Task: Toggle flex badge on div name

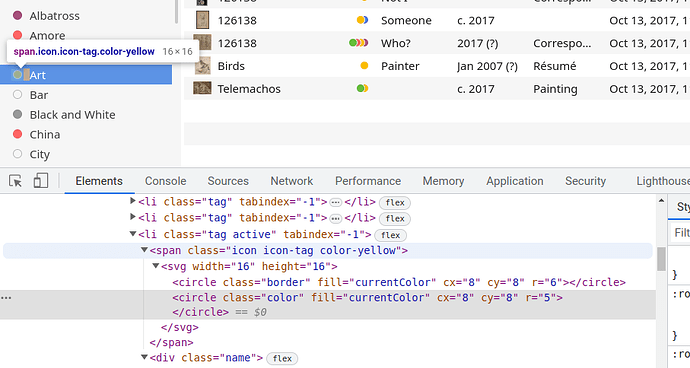Action: (x=282, y=358)
